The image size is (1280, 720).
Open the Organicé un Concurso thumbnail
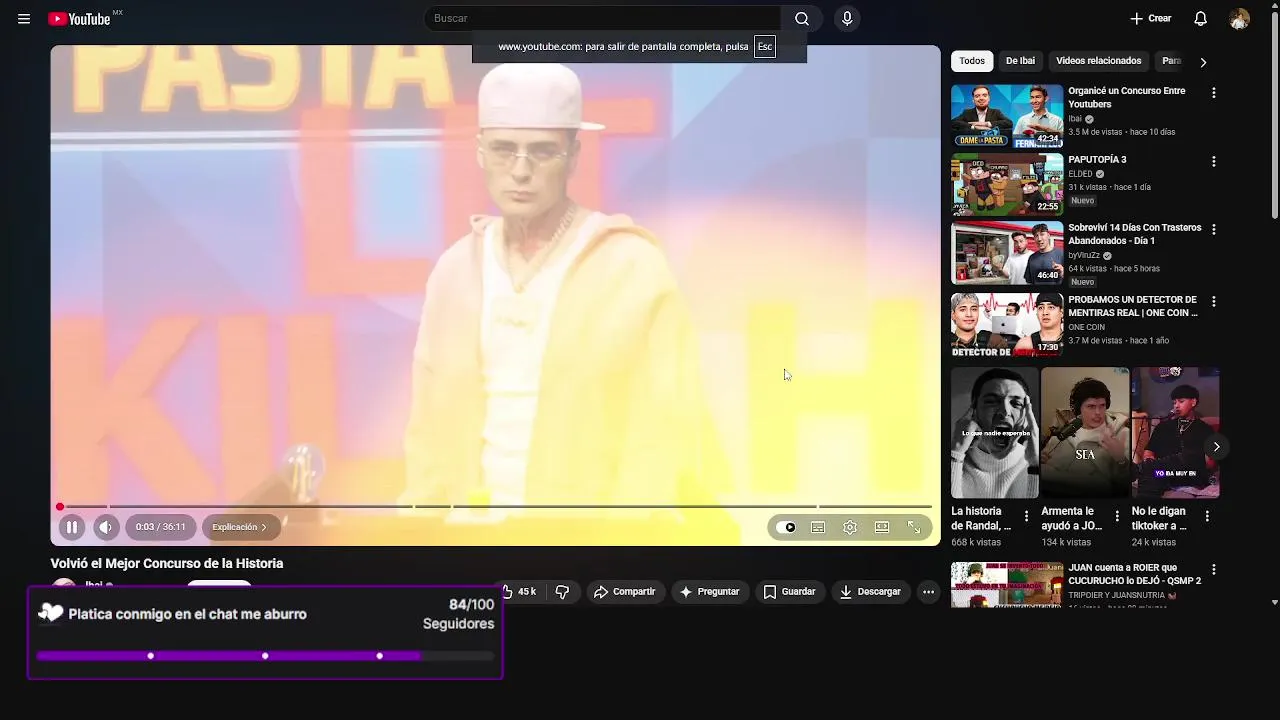pos(1007,116)
